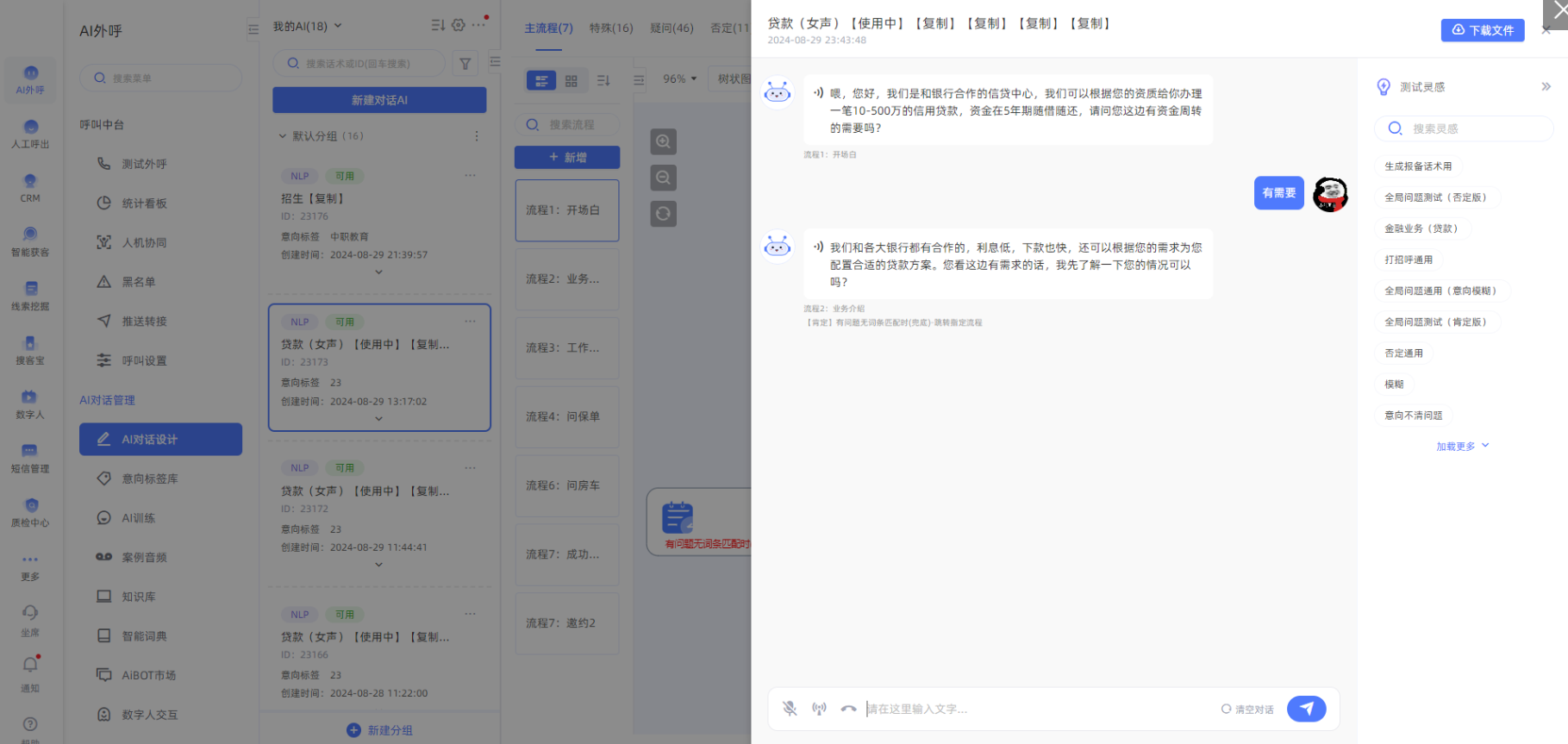Screen dimensions: 1568x744
Task: Open the 96% zoom level dropdown
Action: click(x=679, y=78)
